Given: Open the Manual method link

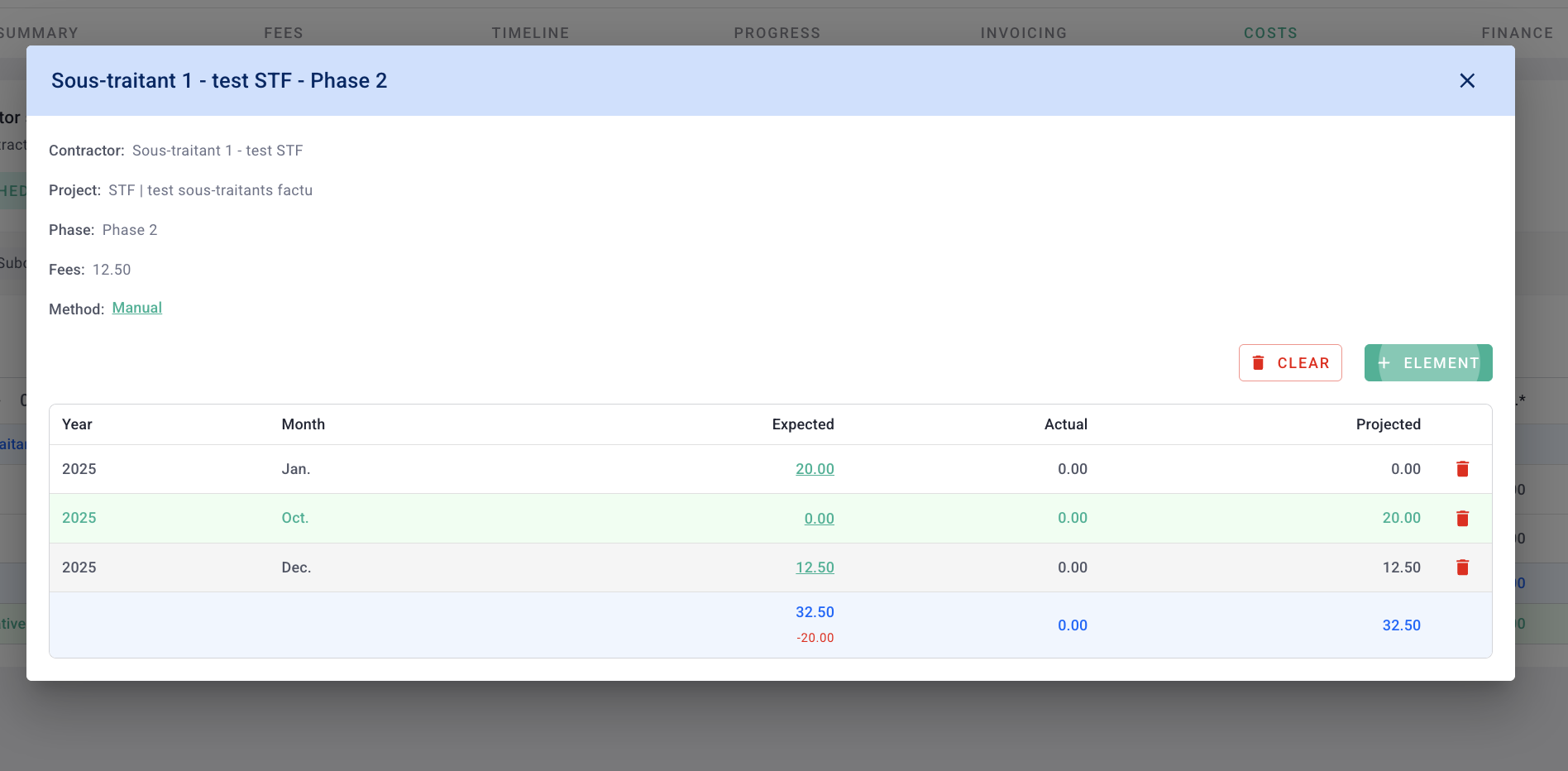Looking at the screenshot, I should (137, 308).
